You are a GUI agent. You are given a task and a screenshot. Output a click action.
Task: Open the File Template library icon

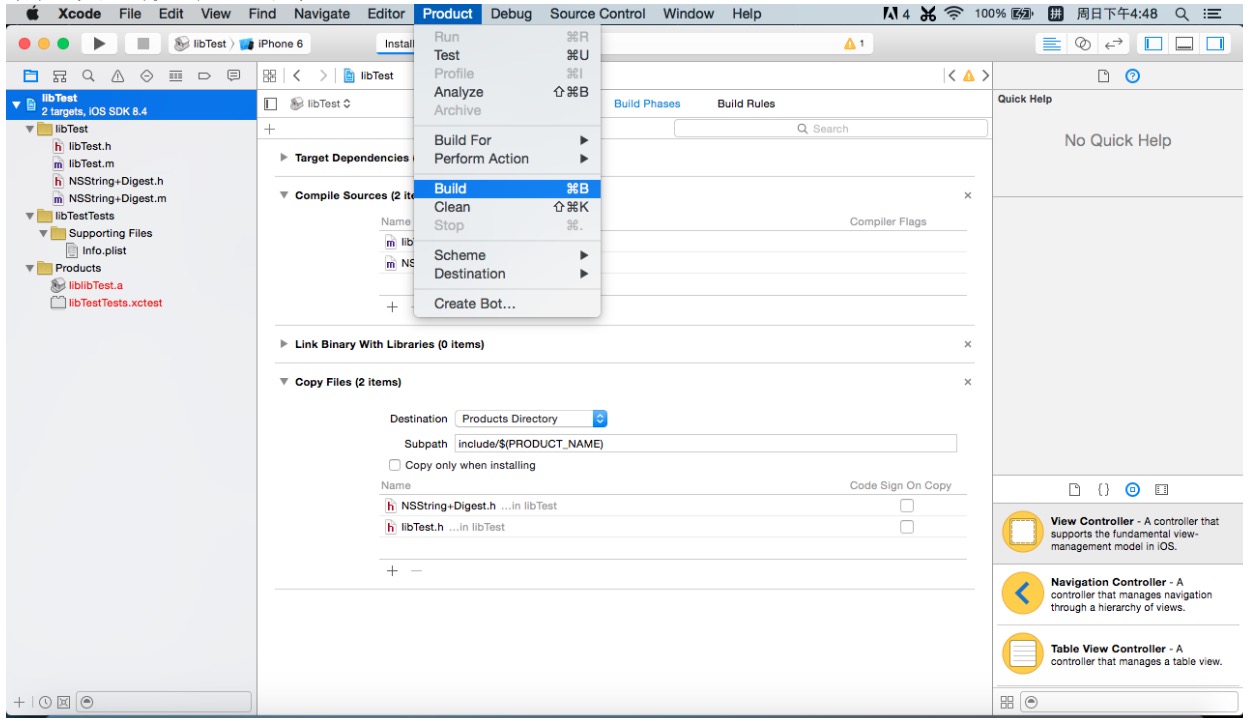point(1075,490)
